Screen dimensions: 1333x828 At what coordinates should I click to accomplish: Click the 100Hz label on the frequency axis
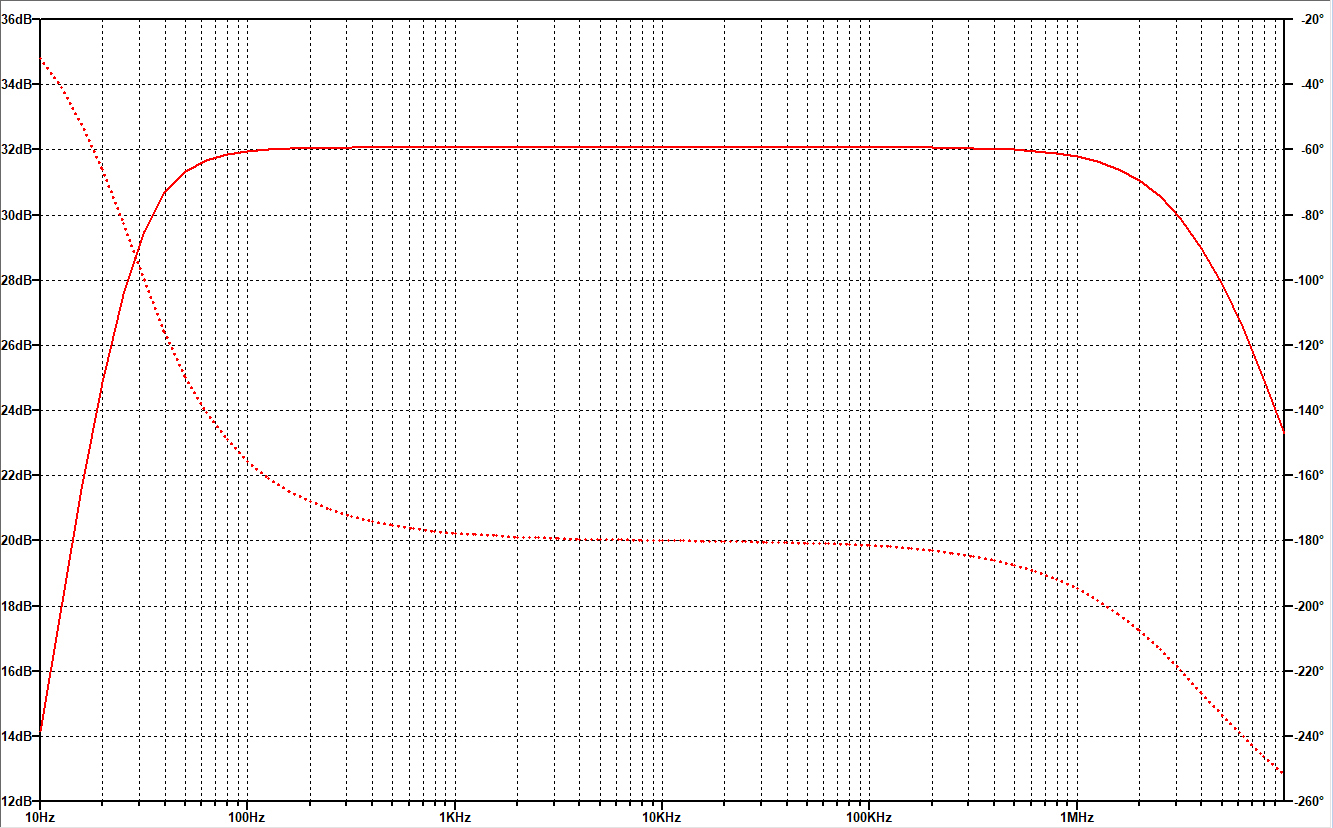point(246,818)
